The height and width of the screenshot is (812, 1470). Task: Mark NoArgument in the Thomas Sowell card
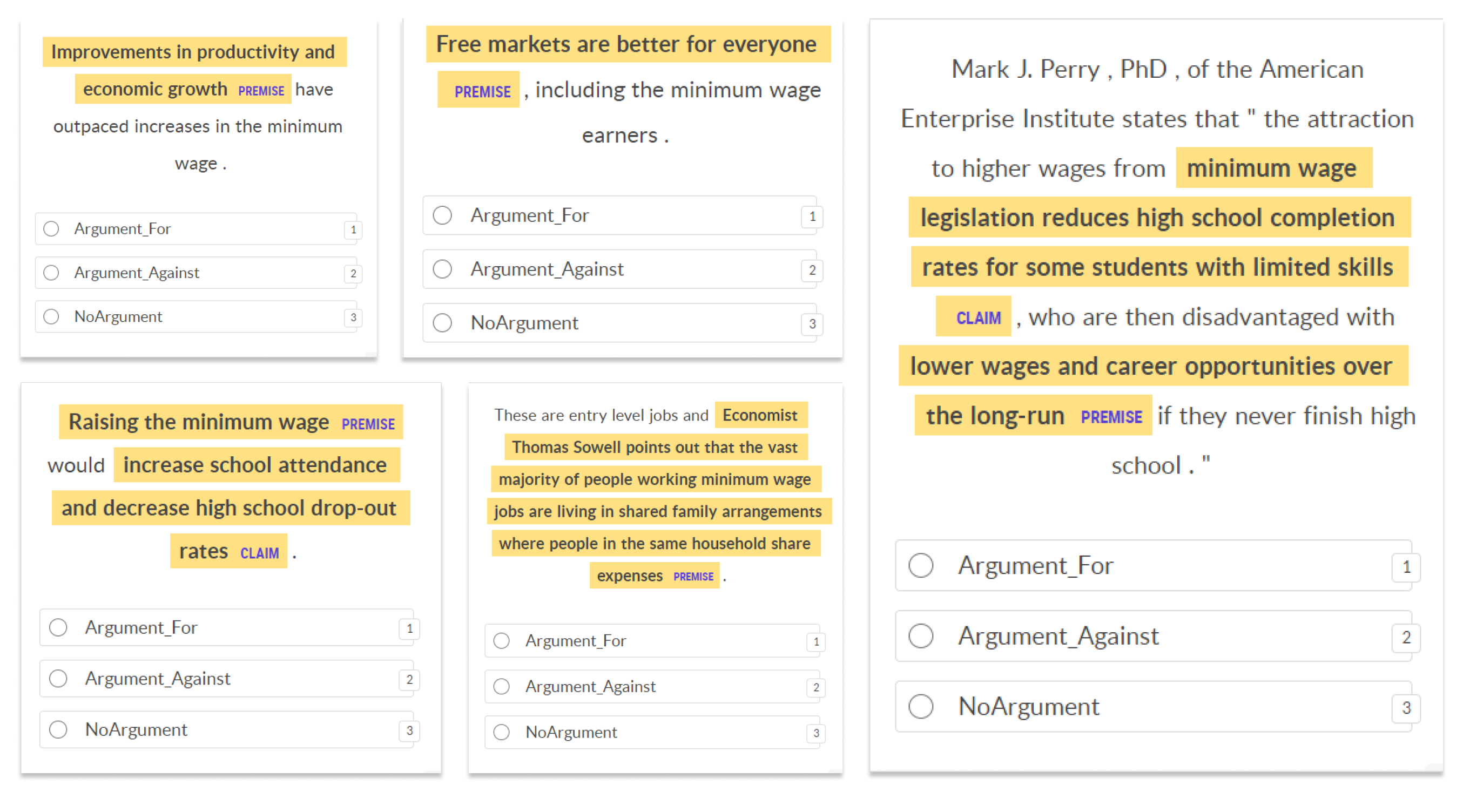652,732
